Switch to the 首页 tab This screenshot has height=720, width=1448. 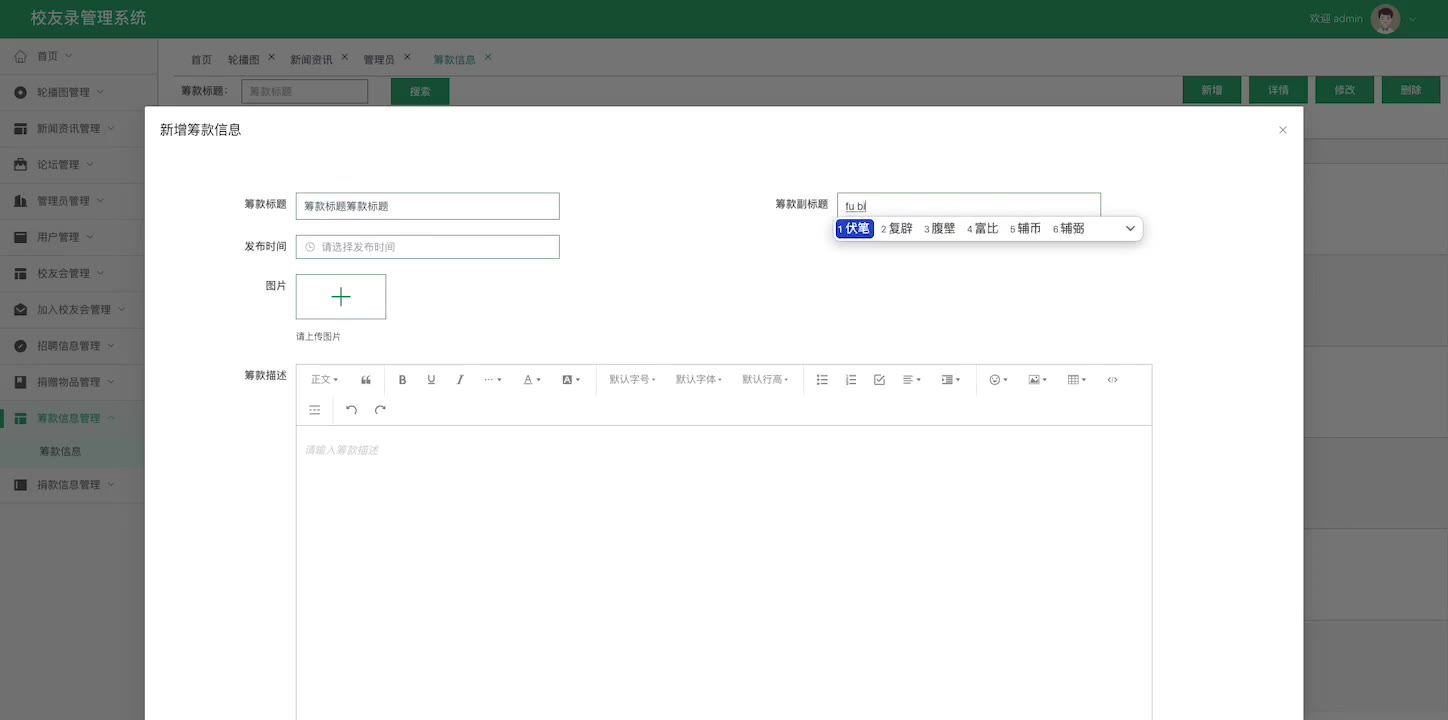202,60
